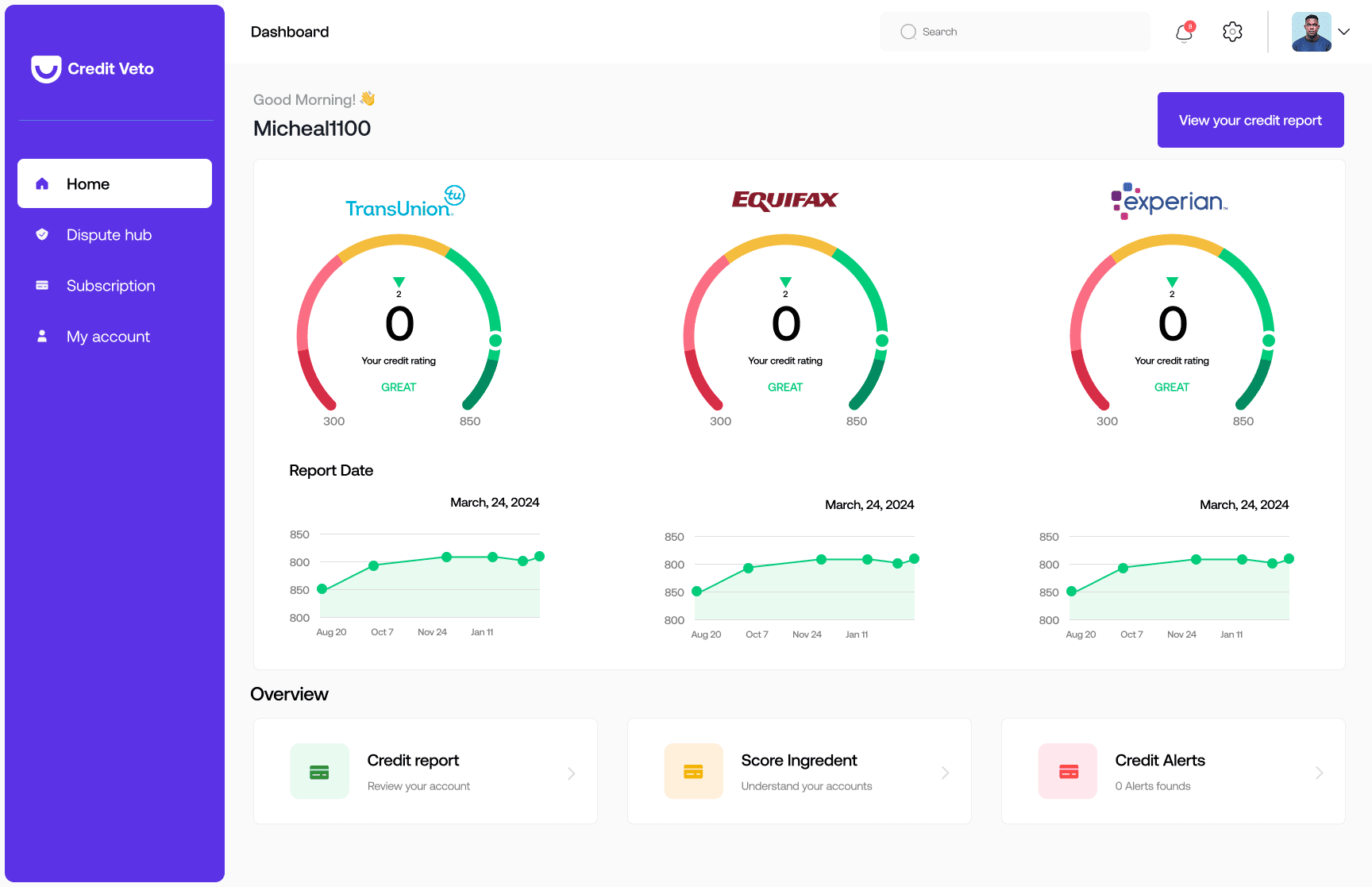Screen dimensions: 1372x887
Task: Open Credit report card arrow chevron
Action: coord(571,773)
